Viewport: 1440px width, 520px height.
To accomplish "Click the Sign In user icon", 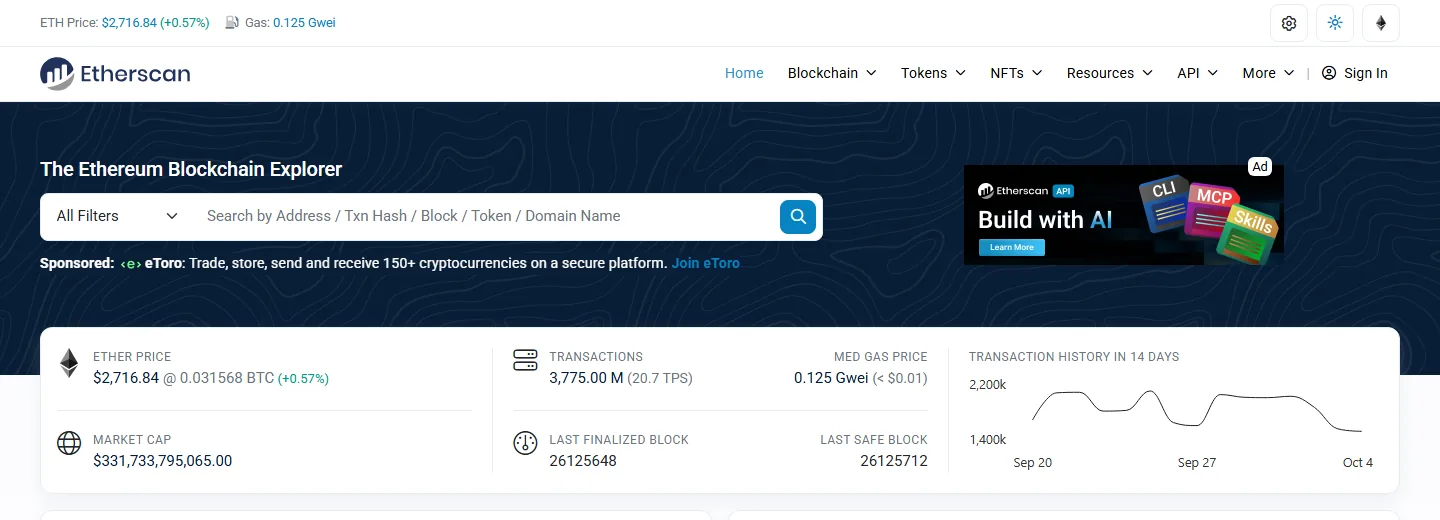I will point(1329,73).
